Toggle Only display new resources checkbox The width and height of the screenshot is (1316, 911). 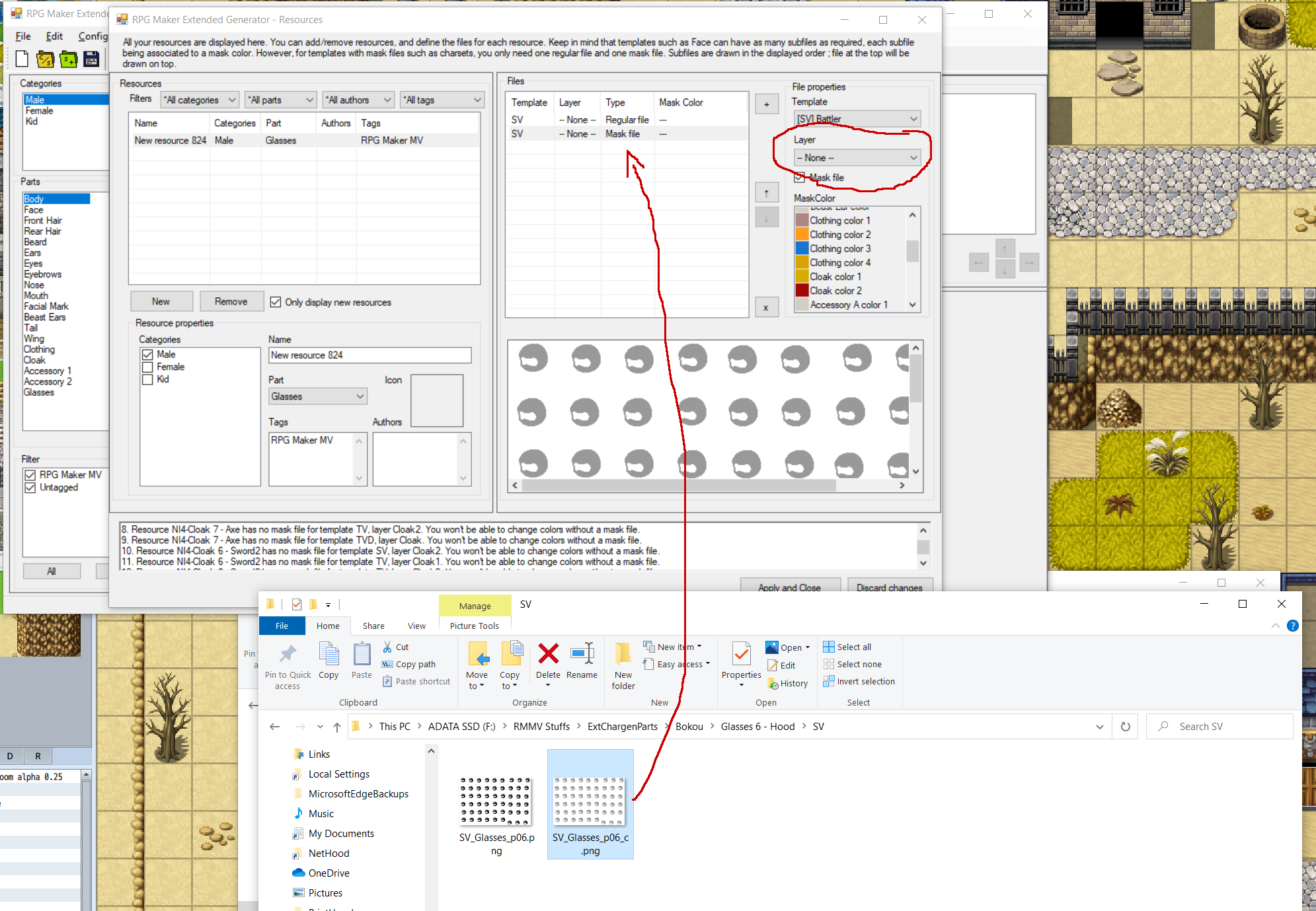point(276,302)
